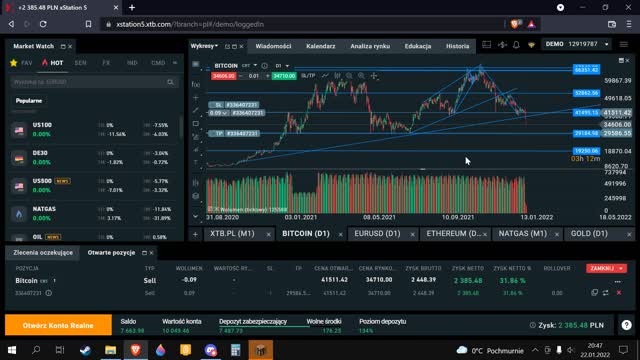Zoom out the chart with magnifier

[x=349, y=76]
